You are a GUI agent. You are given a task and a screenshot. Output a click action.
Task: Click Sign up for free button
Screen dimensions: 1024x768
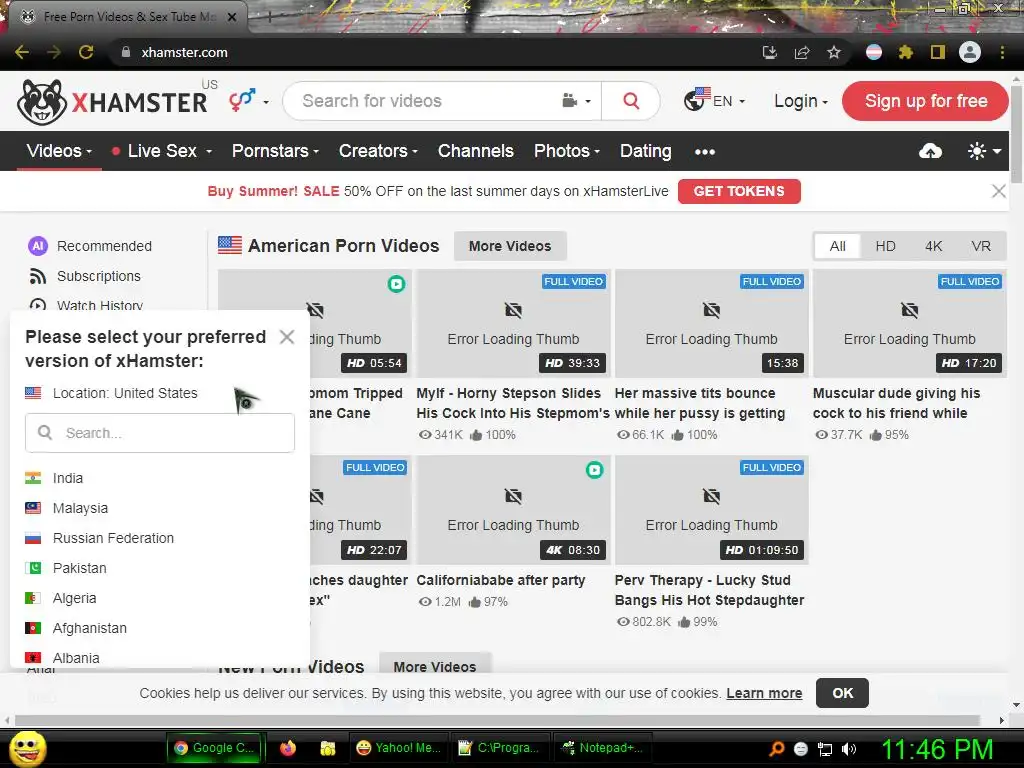click(925, 101)
